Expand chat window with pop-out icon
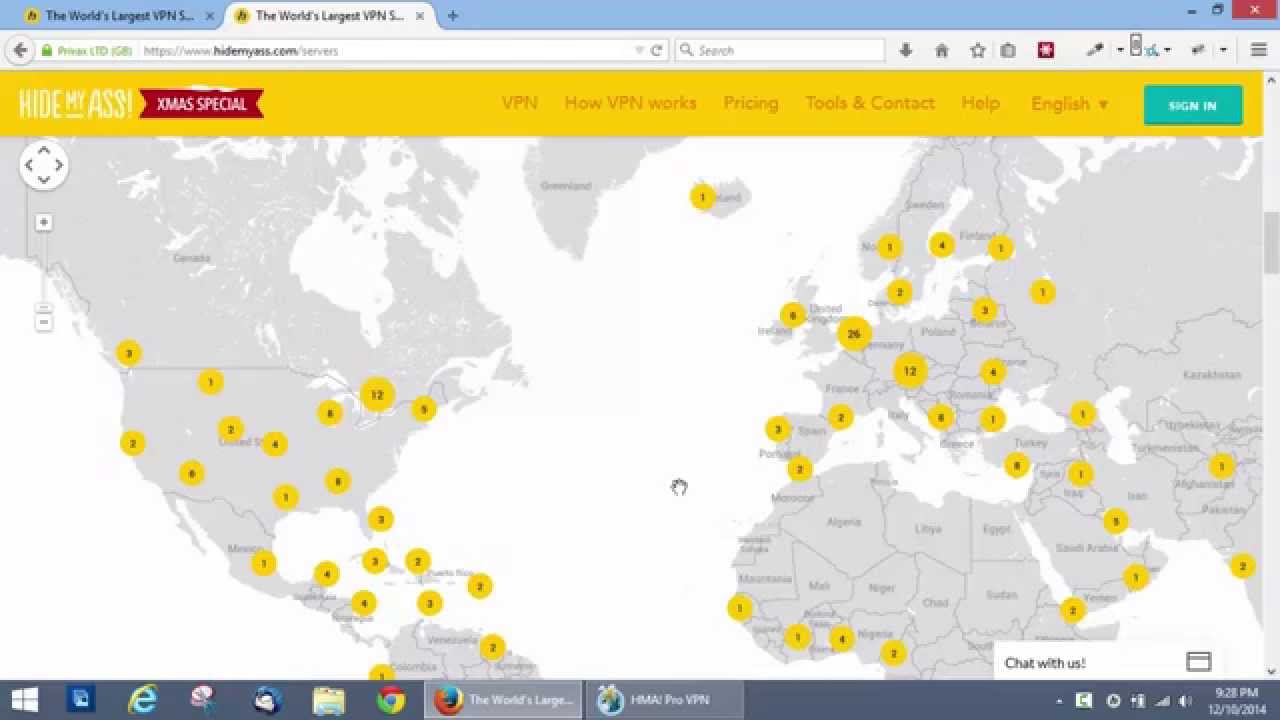1280x720 pixels. click(1198, 662)
